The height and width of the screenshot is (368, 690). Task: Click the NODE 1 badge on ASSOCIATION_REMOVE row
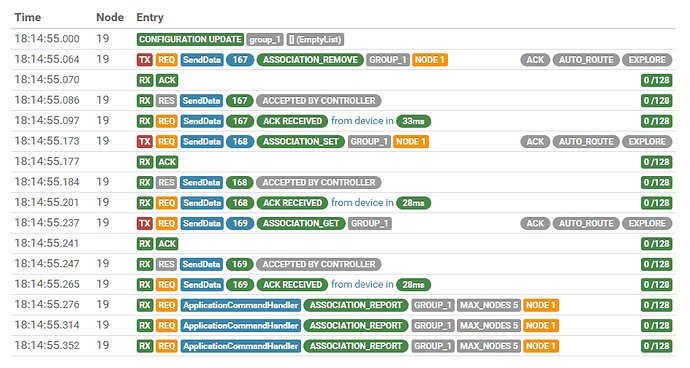tap(429, 60)
